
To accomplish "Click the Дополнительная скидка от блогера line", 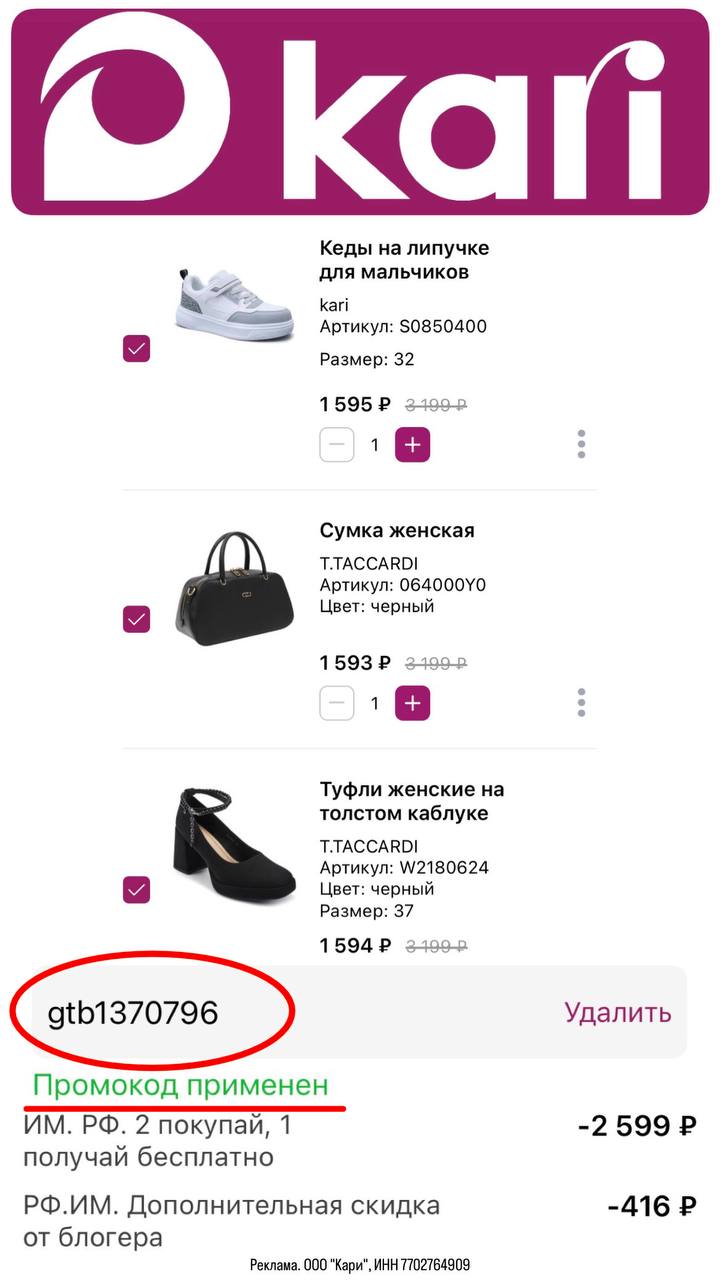I will tap(230, 1221).
